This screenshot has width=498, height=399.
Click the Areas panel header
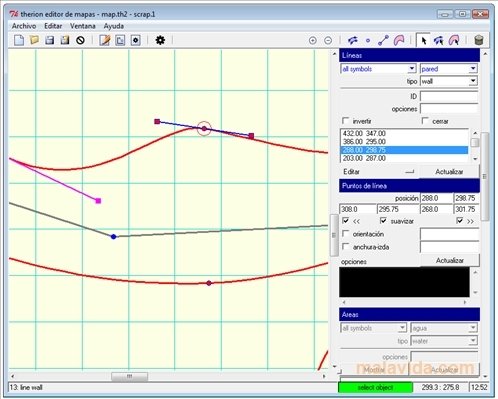click(409, 314)
